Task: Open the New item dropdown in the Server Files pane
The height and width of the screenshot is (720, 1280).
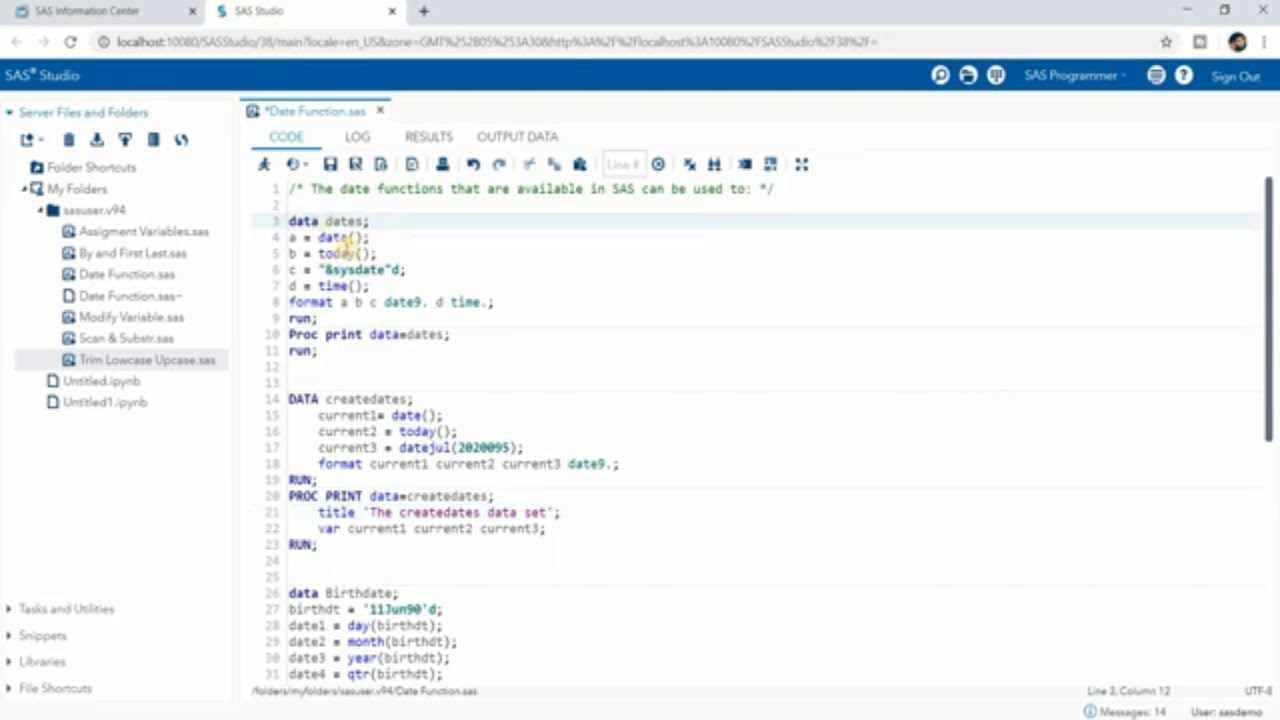Action: click(x=31, y=140)
